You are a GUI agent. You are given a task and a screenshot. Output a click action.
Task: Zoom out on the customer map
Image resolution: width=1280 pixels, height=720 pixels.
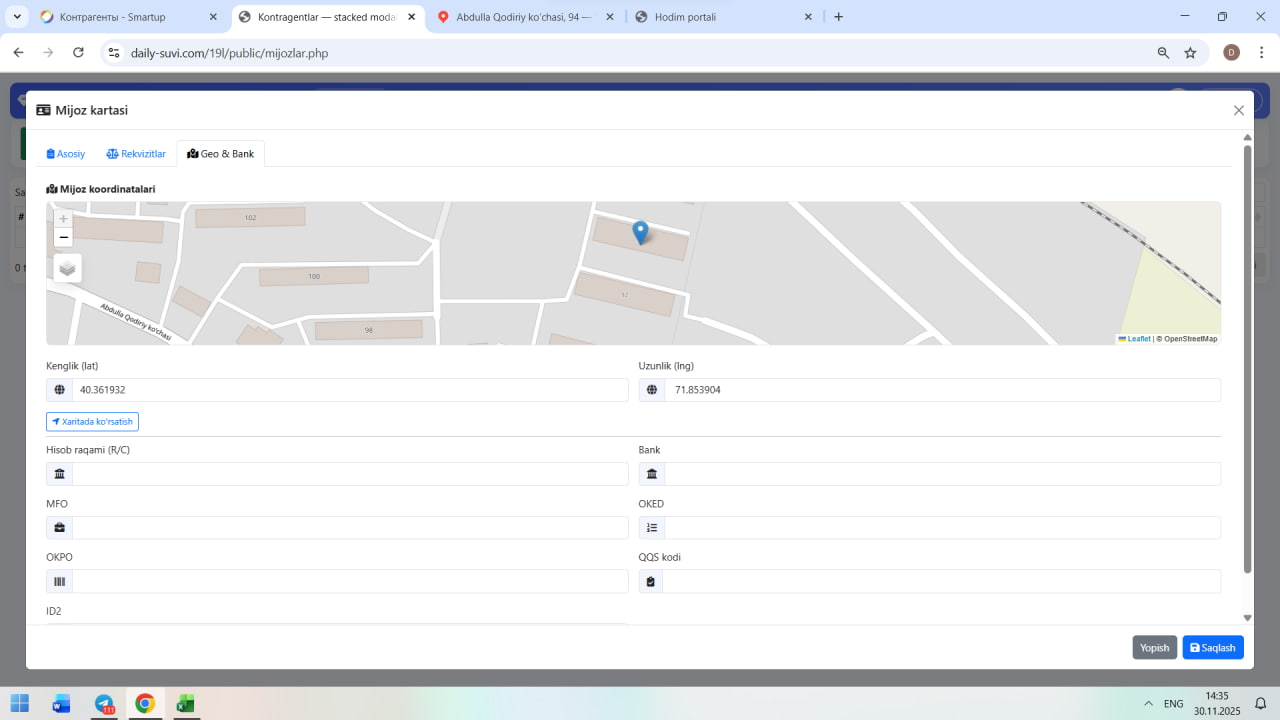[64, 237]
